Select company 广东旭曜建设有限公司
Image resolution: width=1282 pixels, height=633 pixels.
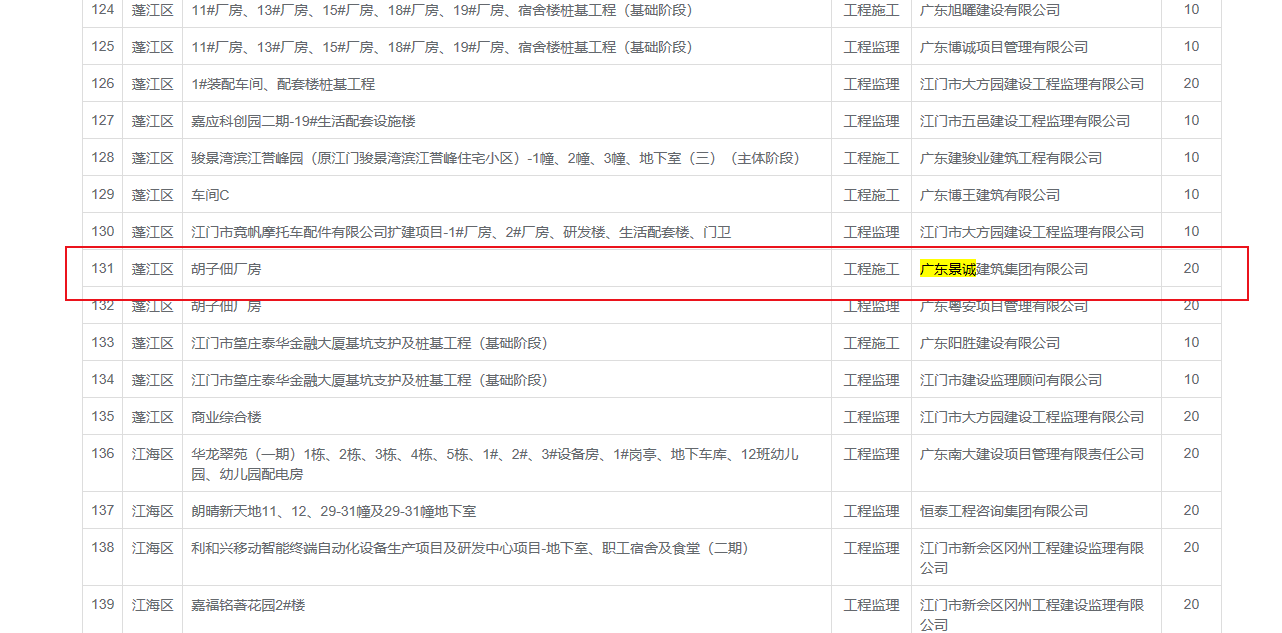click(990, 10)
